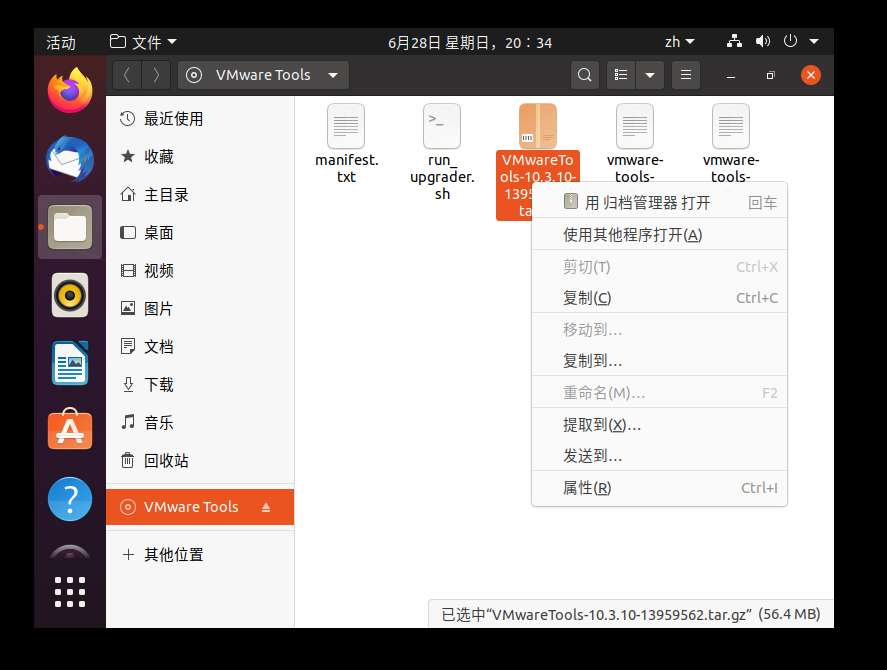Go forward with the right arrow button
The height and width of the screenshot is (670, 887).
[156, 75]
